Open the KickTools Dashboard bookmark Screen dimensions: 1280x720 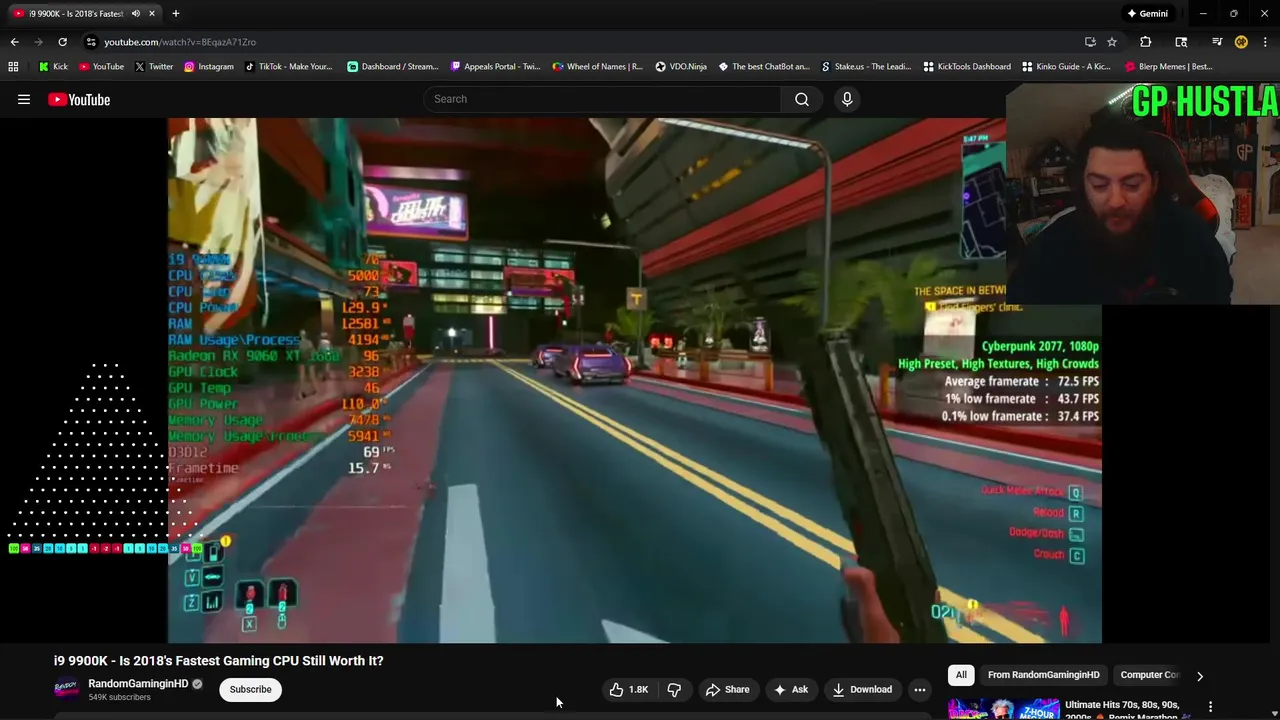click(x=967, y=67)
